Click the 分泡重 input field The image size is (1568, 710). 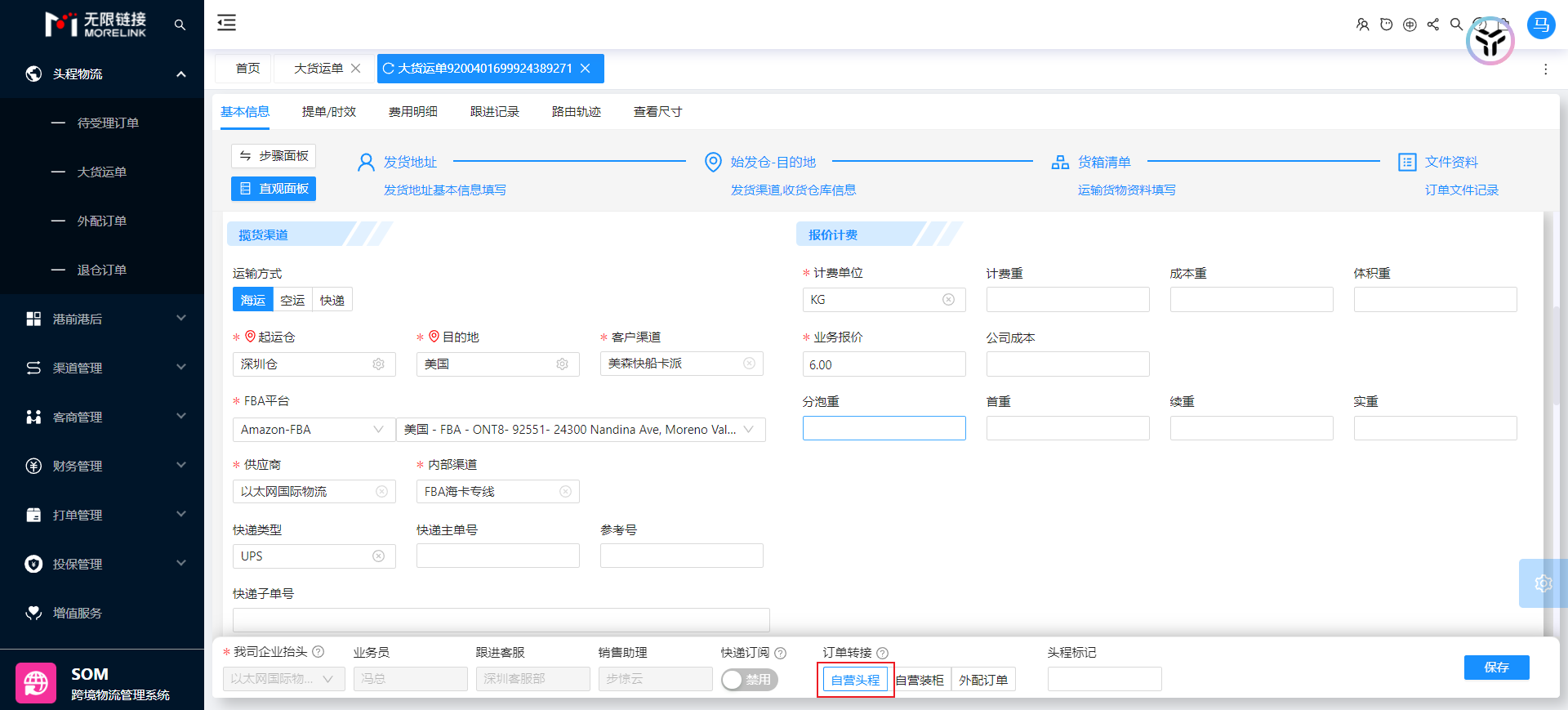(x=884, y=428)
